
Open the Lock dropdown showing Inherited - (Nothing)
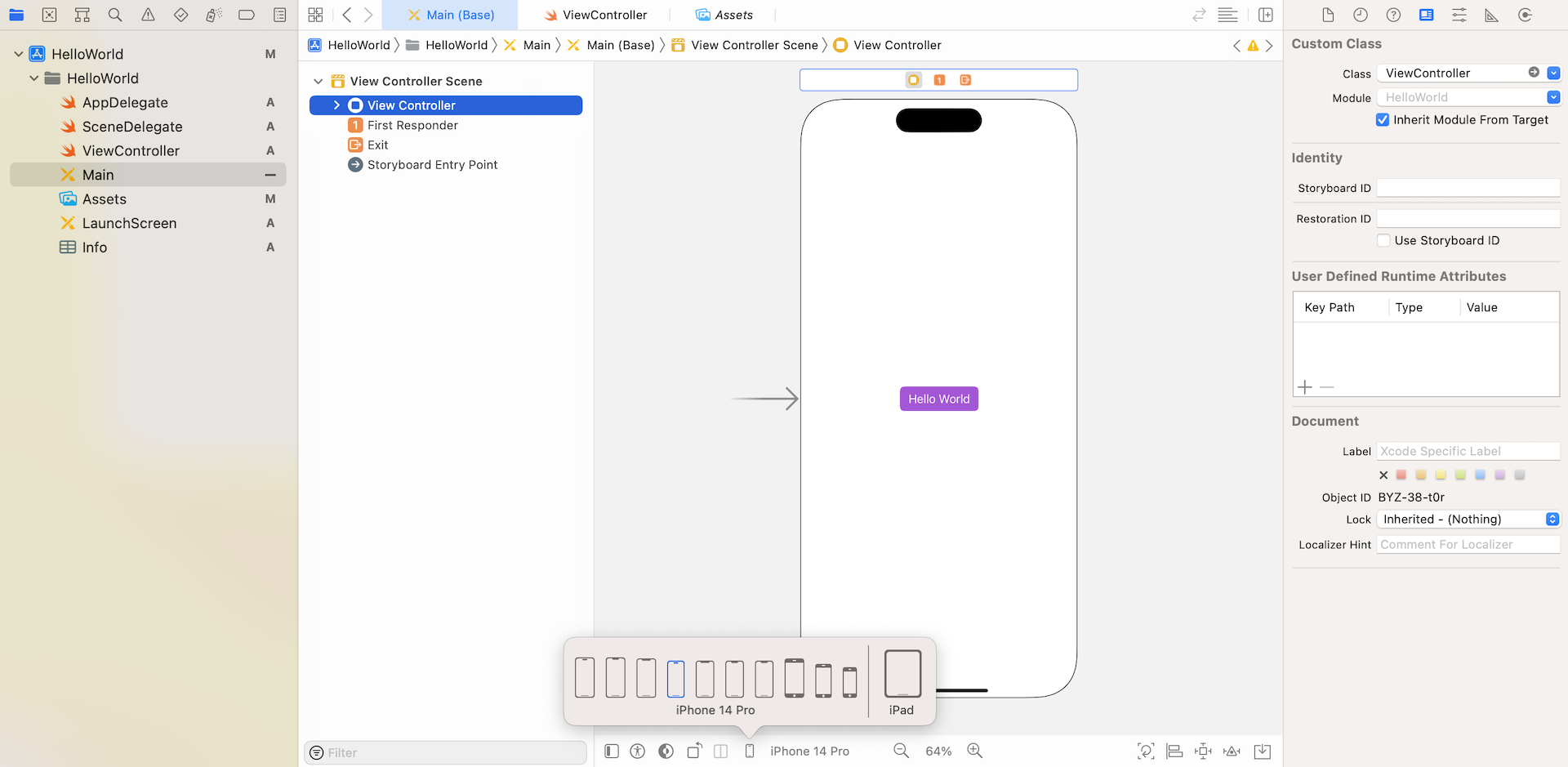[1468, 519]
